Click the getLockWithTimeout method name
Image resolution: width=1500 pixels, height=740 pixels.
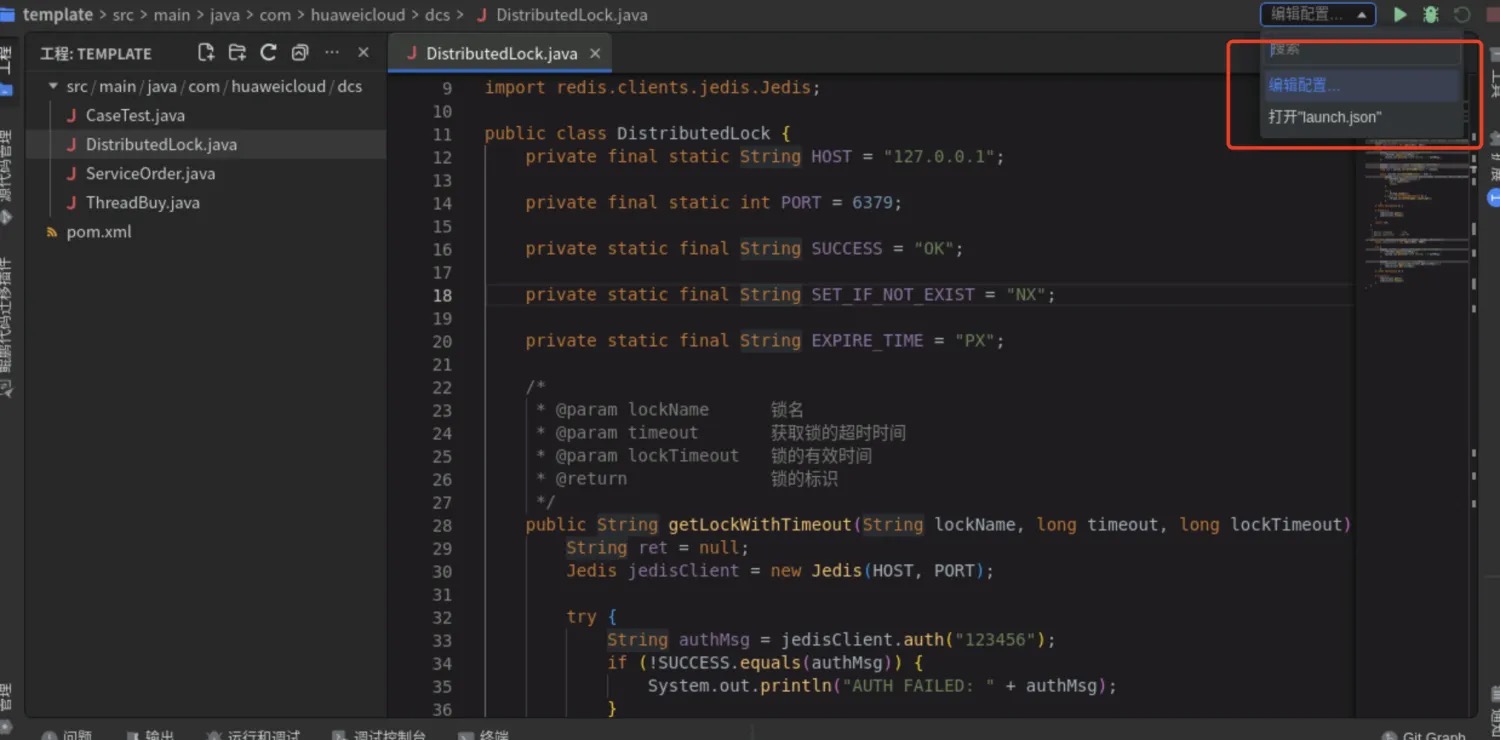pos(760,525)
